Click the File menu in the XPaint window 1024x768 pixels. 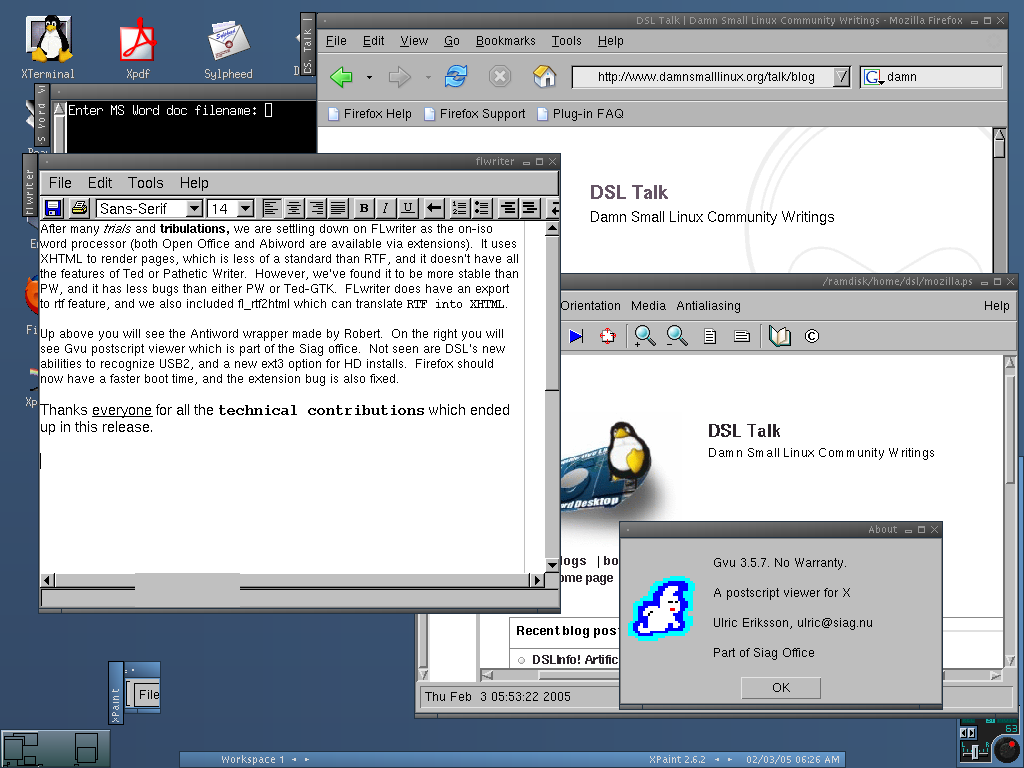(148, 694)
